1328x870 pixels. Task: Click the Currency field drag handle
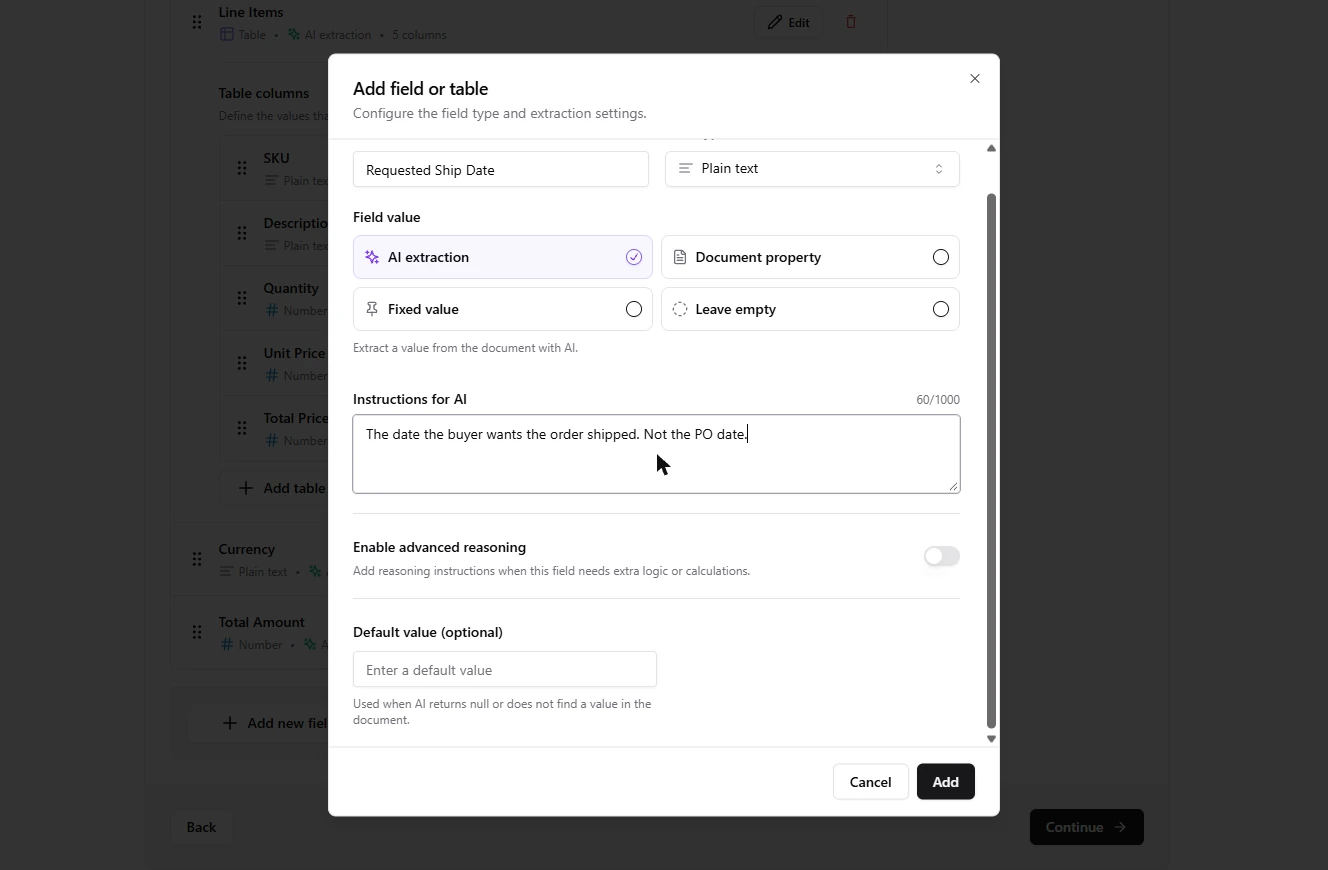[197, 559]
